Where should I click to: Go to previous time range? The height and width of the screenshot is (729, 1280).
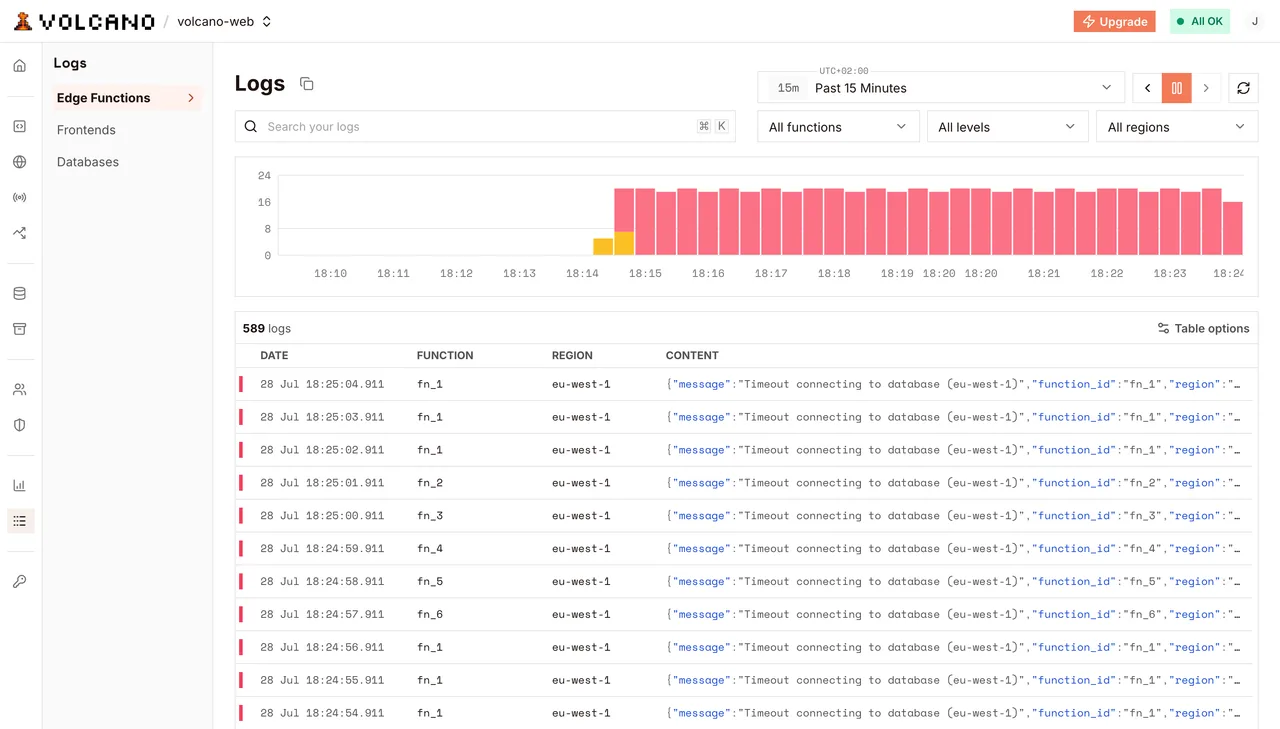tap(1147, 88)
